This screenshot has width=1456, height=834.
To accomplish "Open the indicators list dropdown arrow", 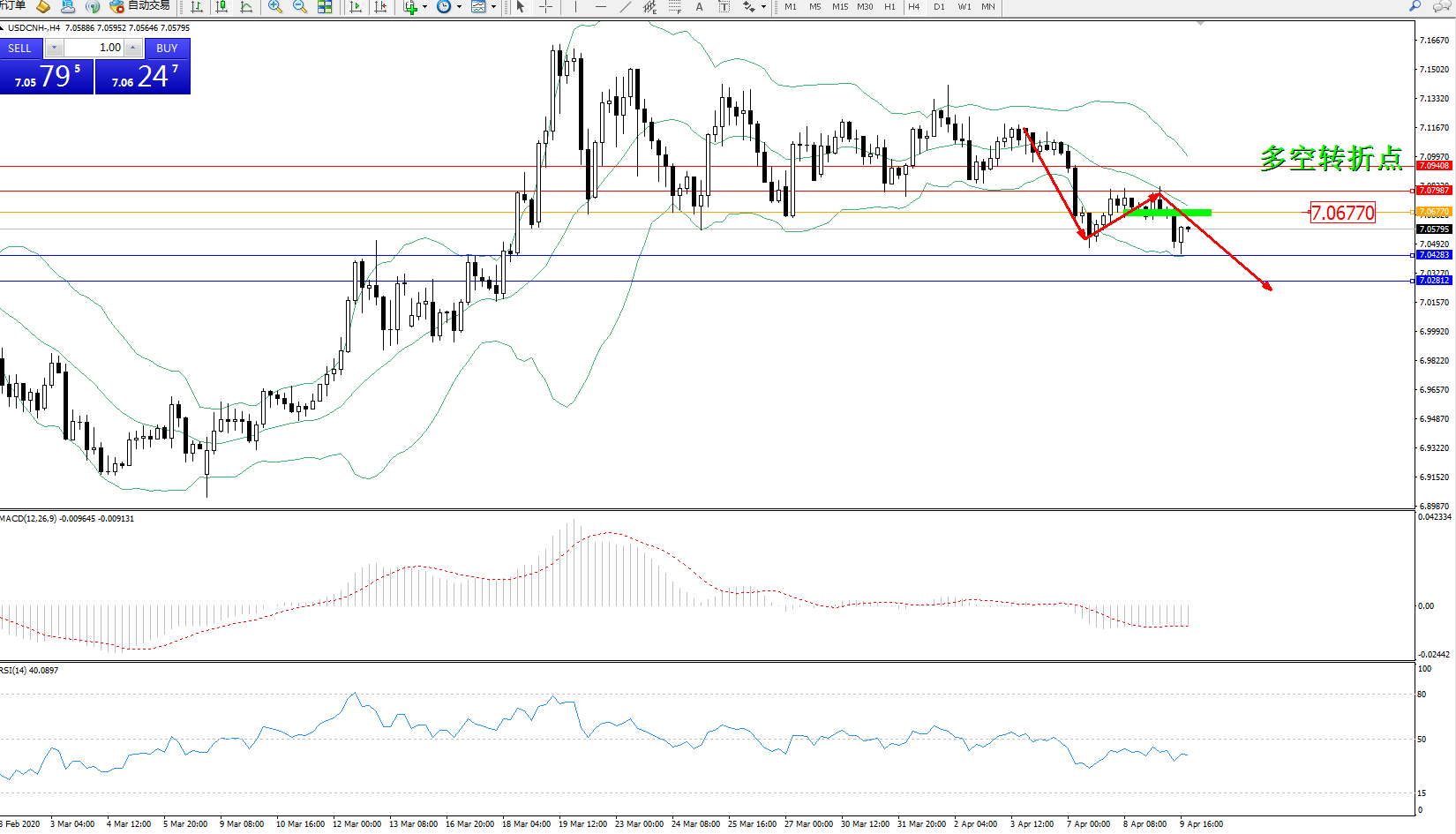I will tap(425, 7).
